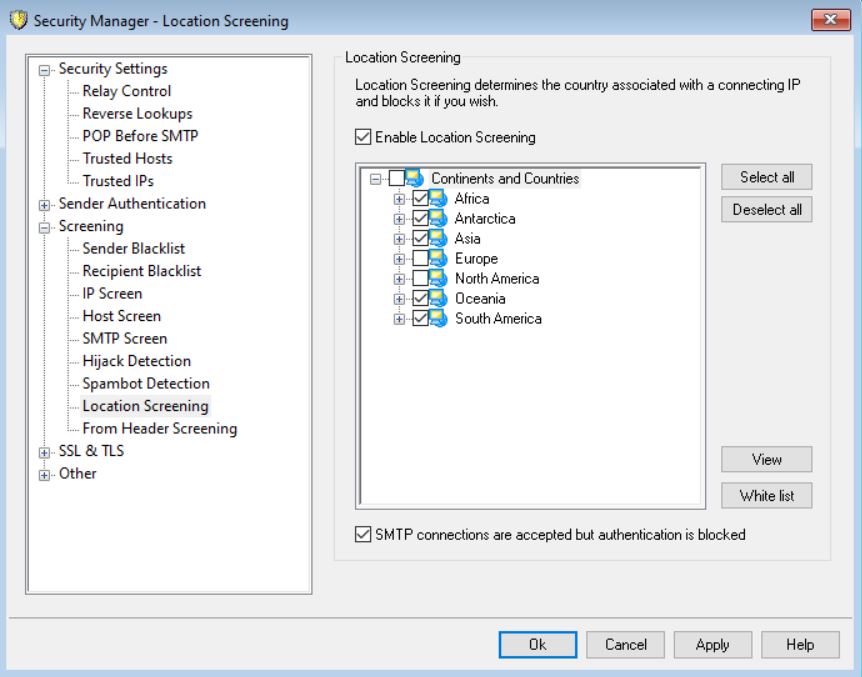Click the Continents and Countries root icon
Viewport: 862px width, 677px height.
(x=415, y=178)
